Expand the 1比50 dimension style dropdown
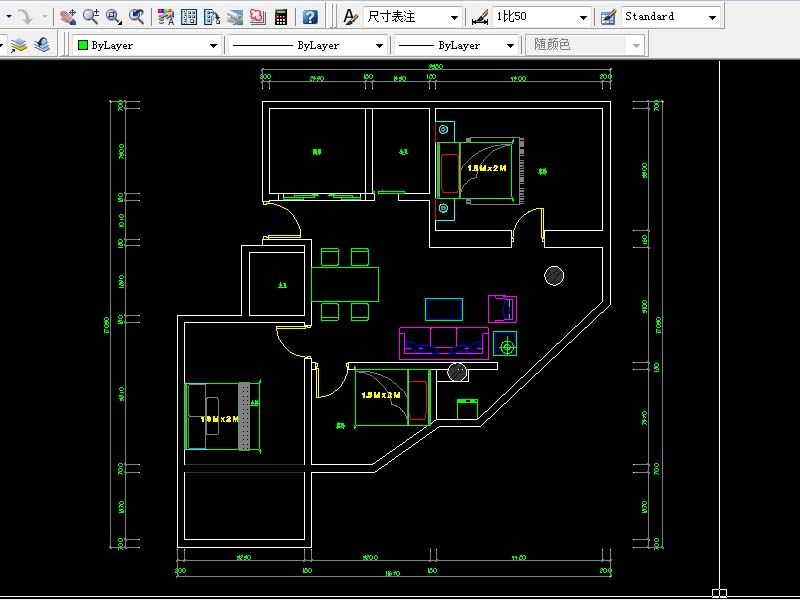Screen dimensions: 800x600 583,17
